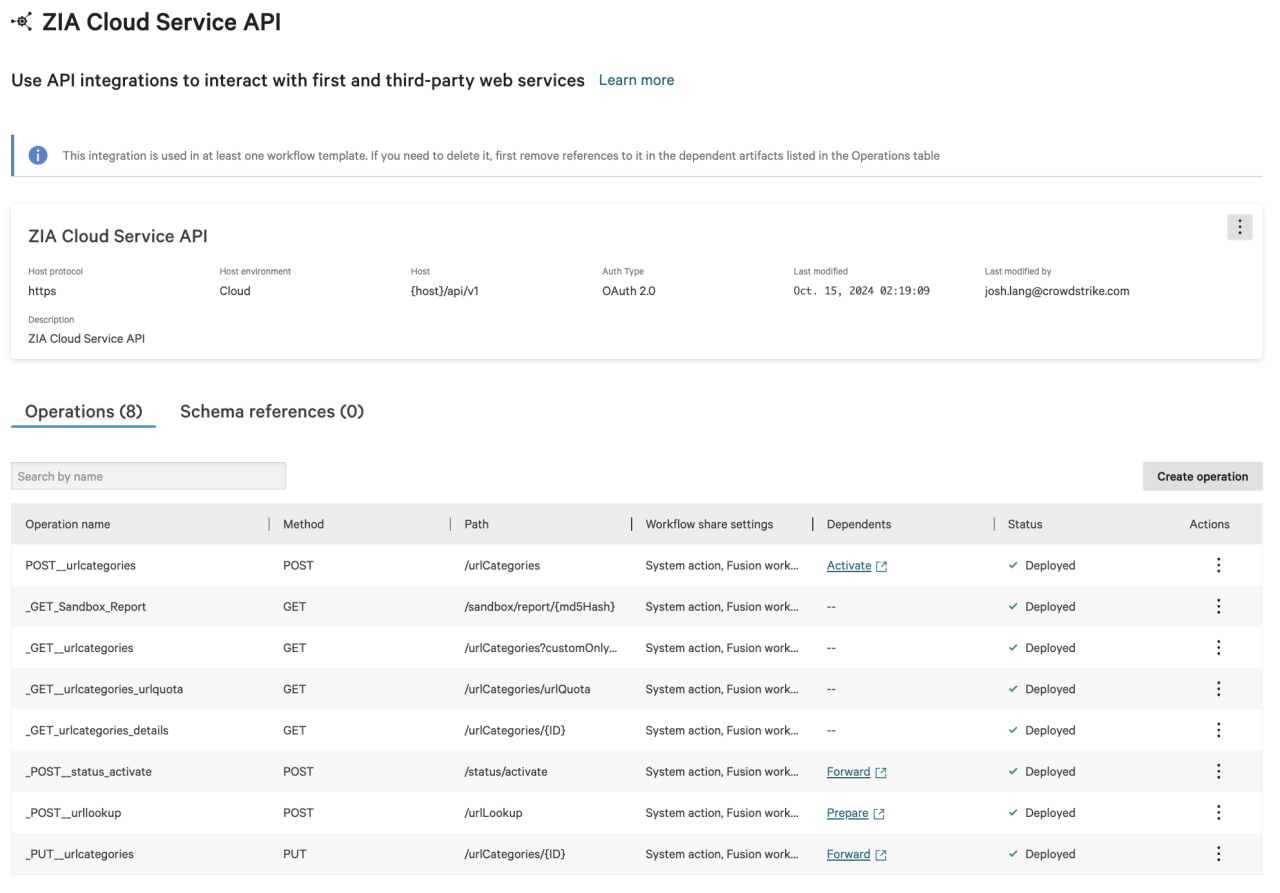This screenshot has width=1280, height=893.
Task: Open actions menu for _POST__status_activate row
Action: point(1218,771)
